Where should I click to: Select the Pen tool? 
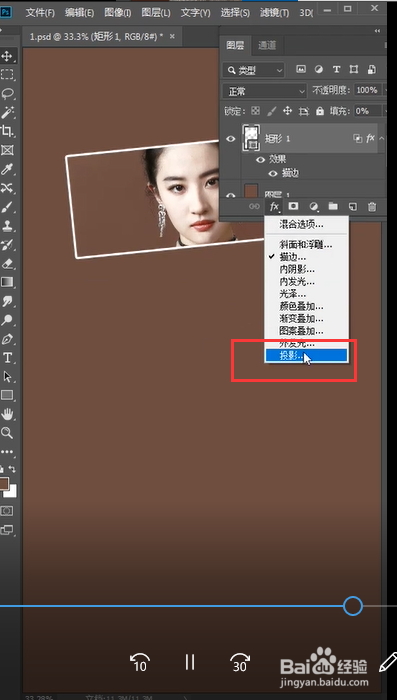pos(7,339)
